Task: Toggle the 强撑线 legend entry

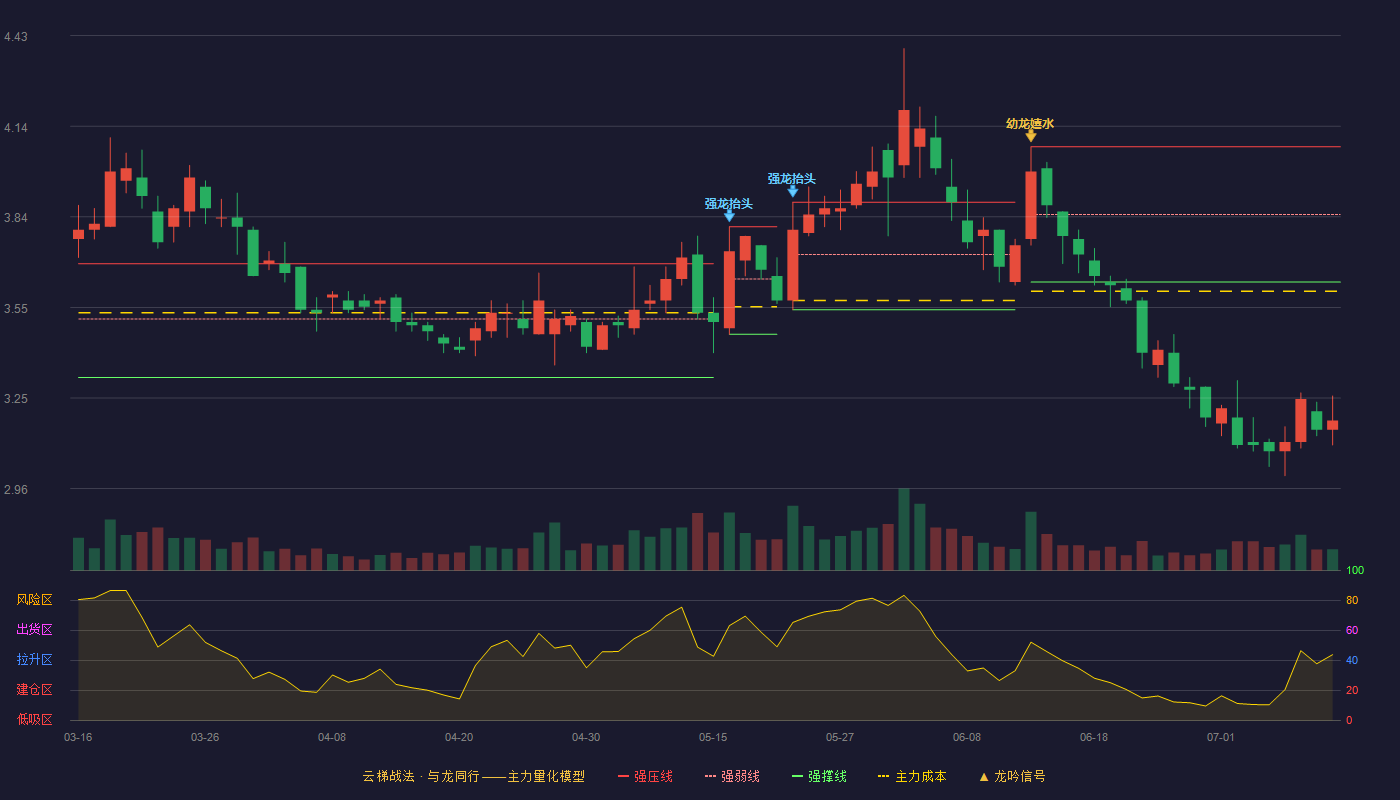Action: pyautogui.click(x=819, y=776)
